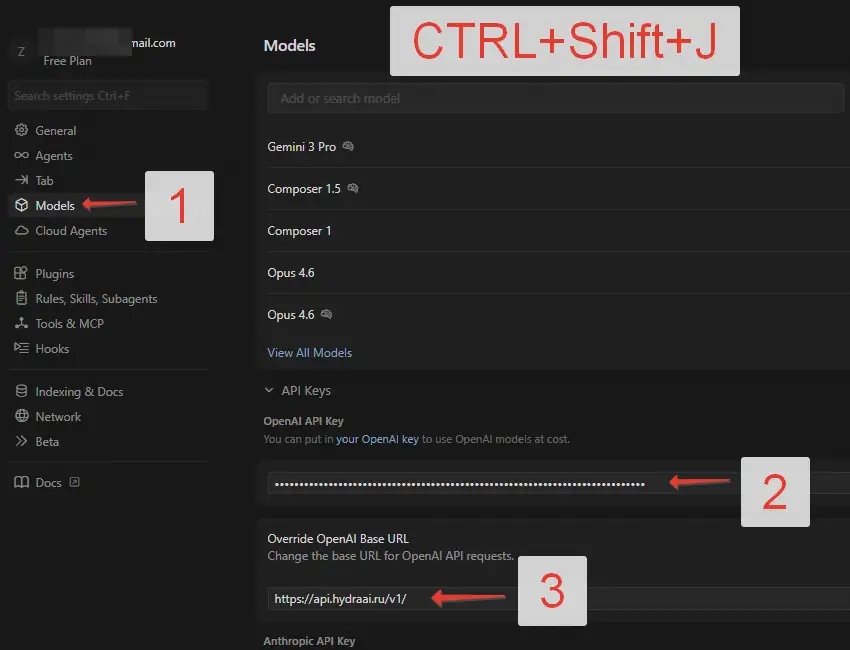Click the Plugins grid icon
This screenshot has height=650, width=850.
click(21, 274)
